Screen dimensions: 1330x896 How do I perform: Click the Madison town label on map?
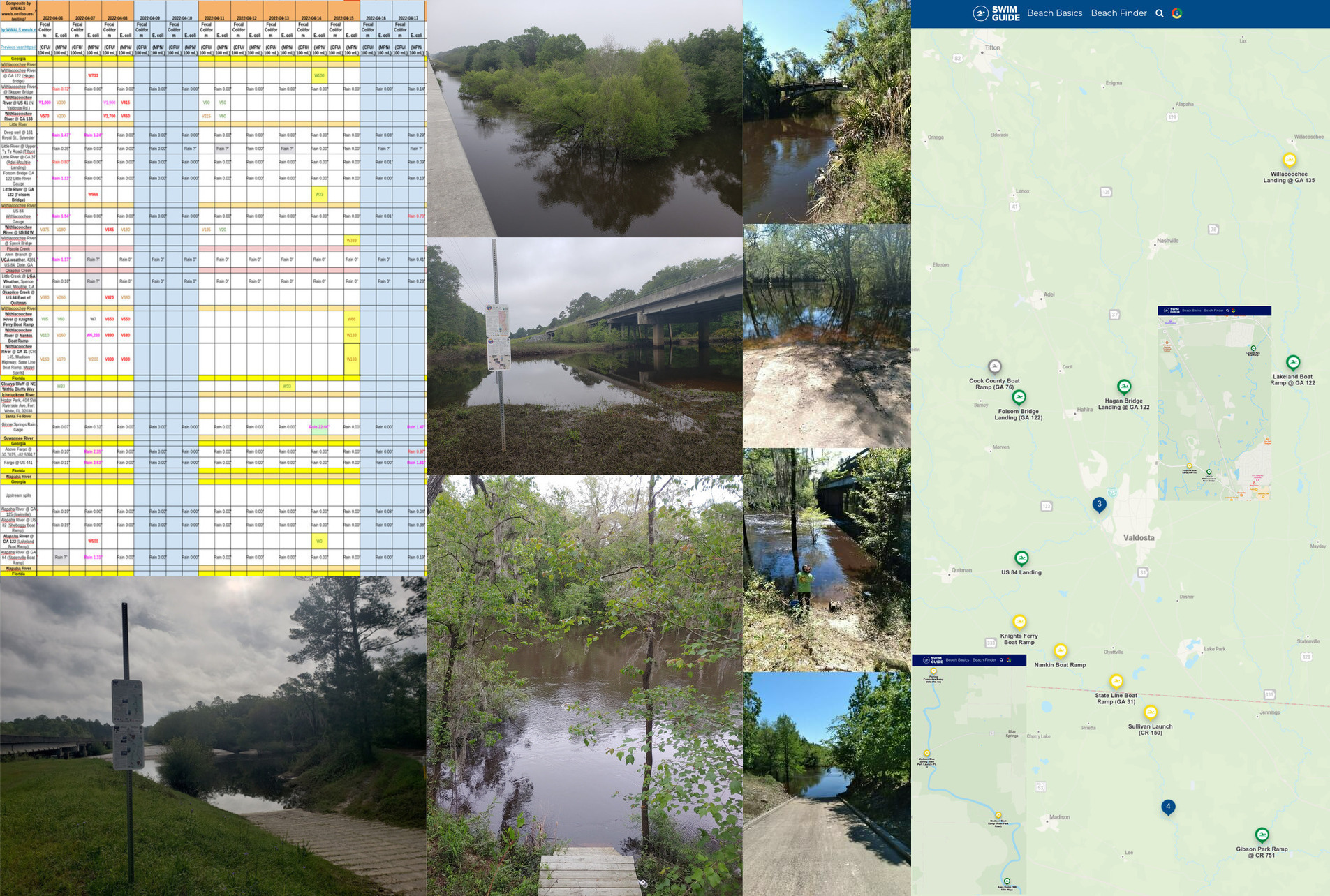pos(1059,817)
